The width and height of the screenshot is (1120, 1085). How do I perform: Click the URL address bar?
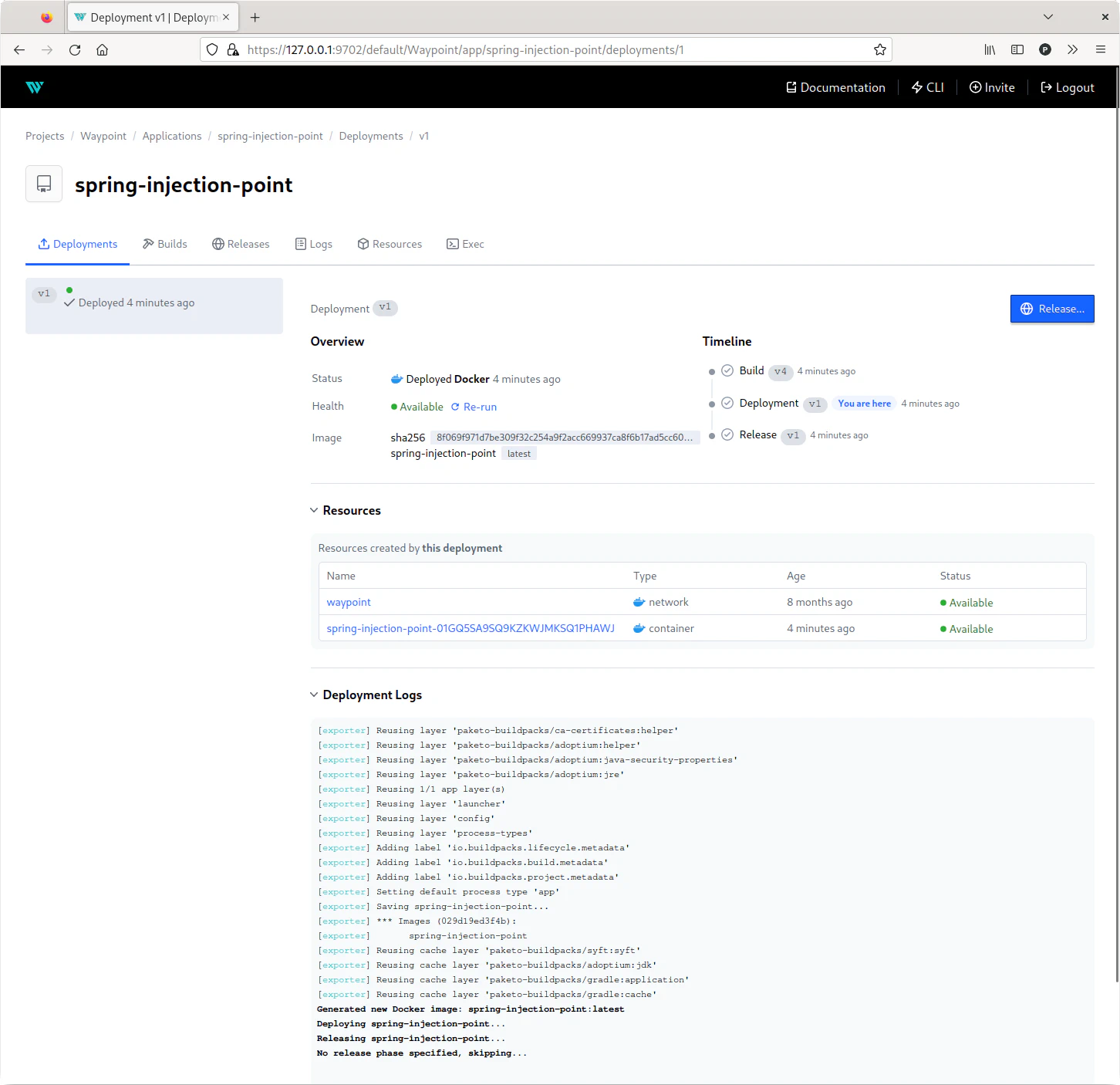pyautogui.click(x=540, y=50)
